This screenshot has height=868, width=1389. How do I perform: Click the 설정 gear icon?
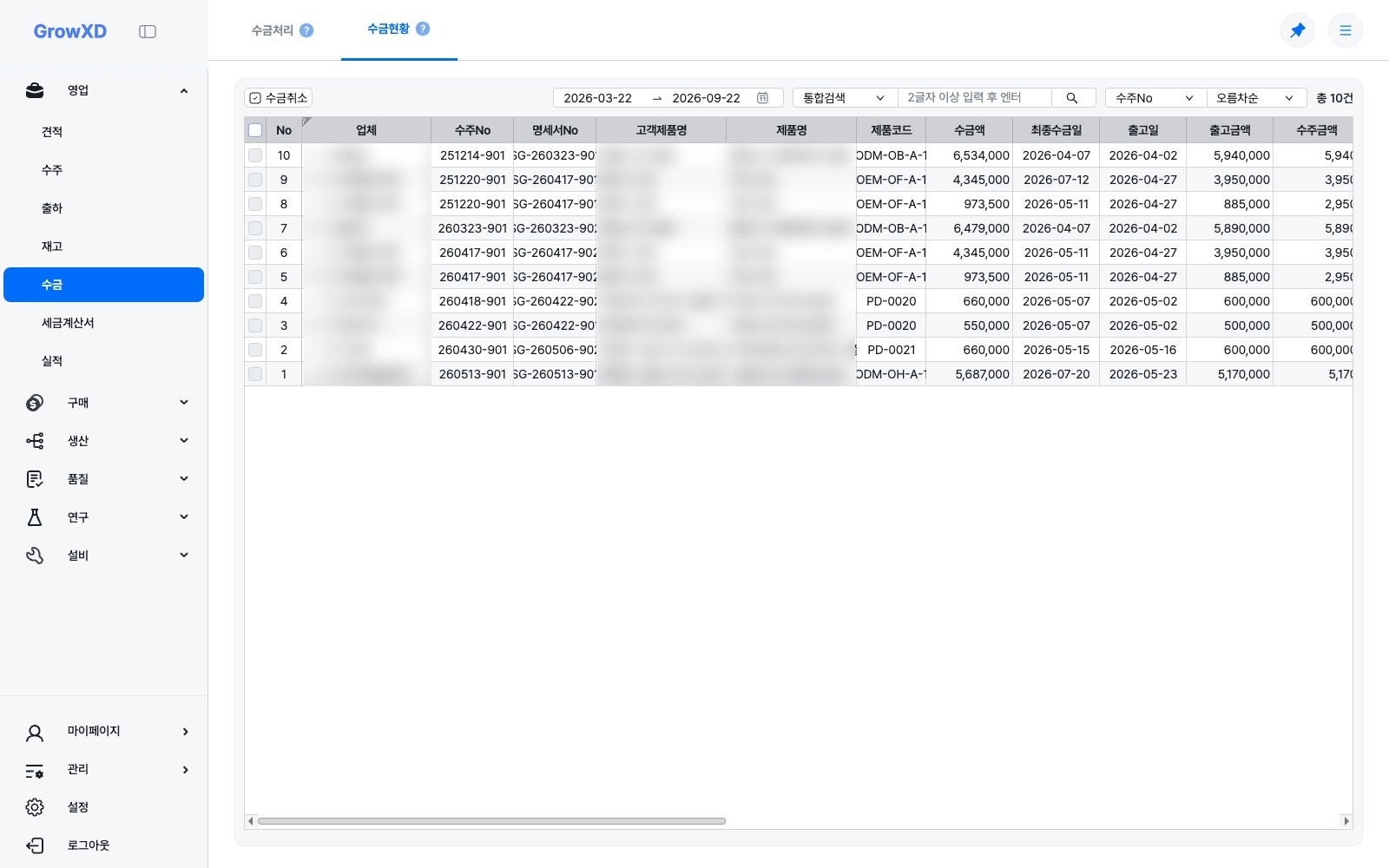pos(35,807)
